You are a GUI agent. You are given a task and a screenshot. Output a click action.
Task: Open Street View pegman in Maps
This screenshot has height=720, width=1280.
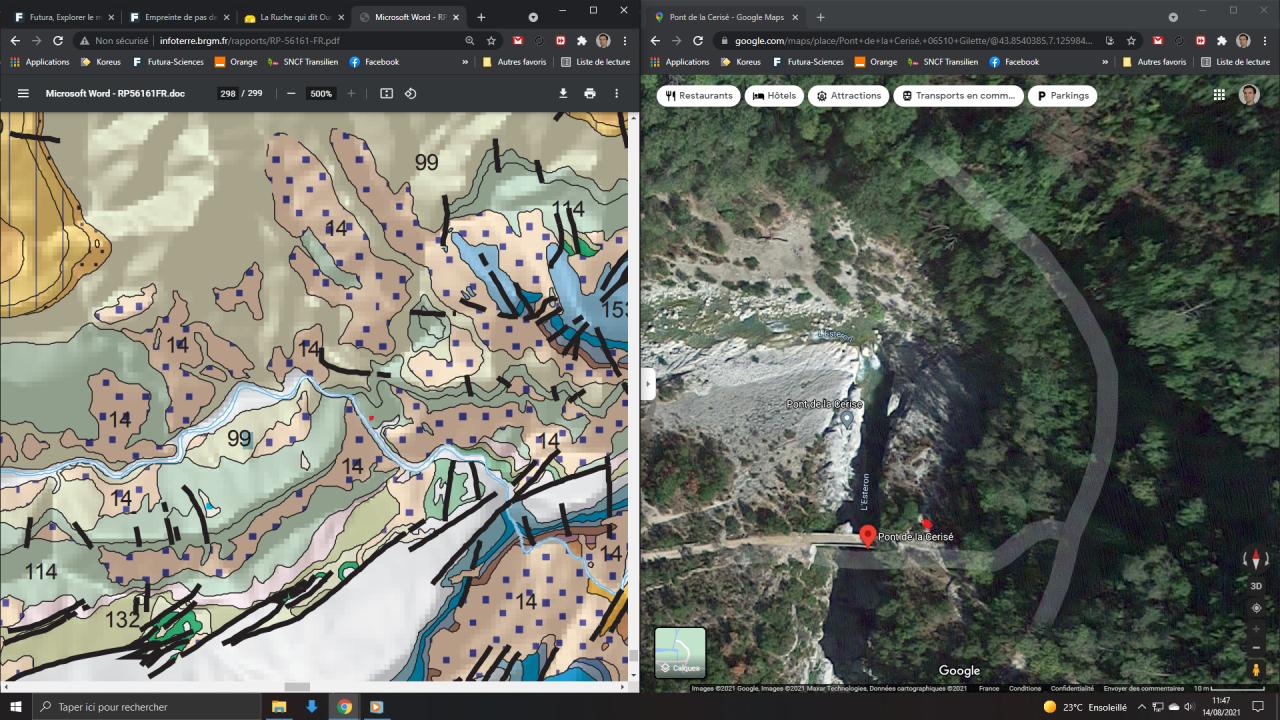[1256, 670]
